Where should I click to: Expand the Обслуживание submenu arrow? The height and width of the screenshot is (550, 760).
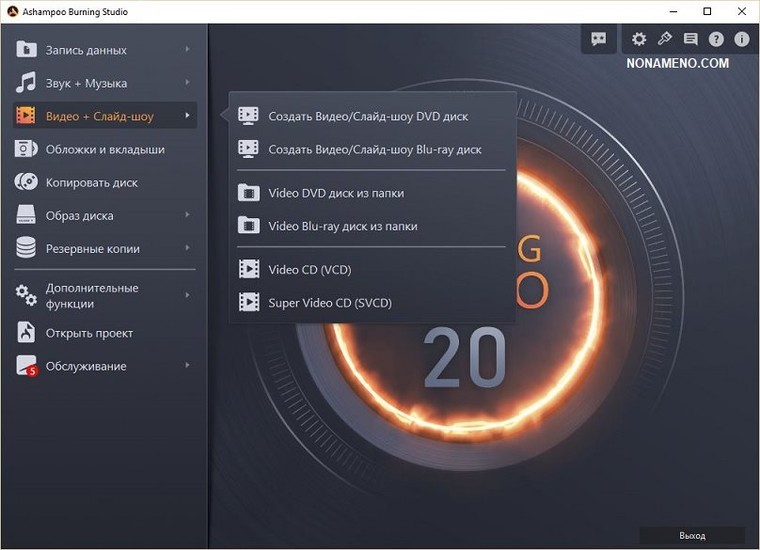tap(187, 366)
